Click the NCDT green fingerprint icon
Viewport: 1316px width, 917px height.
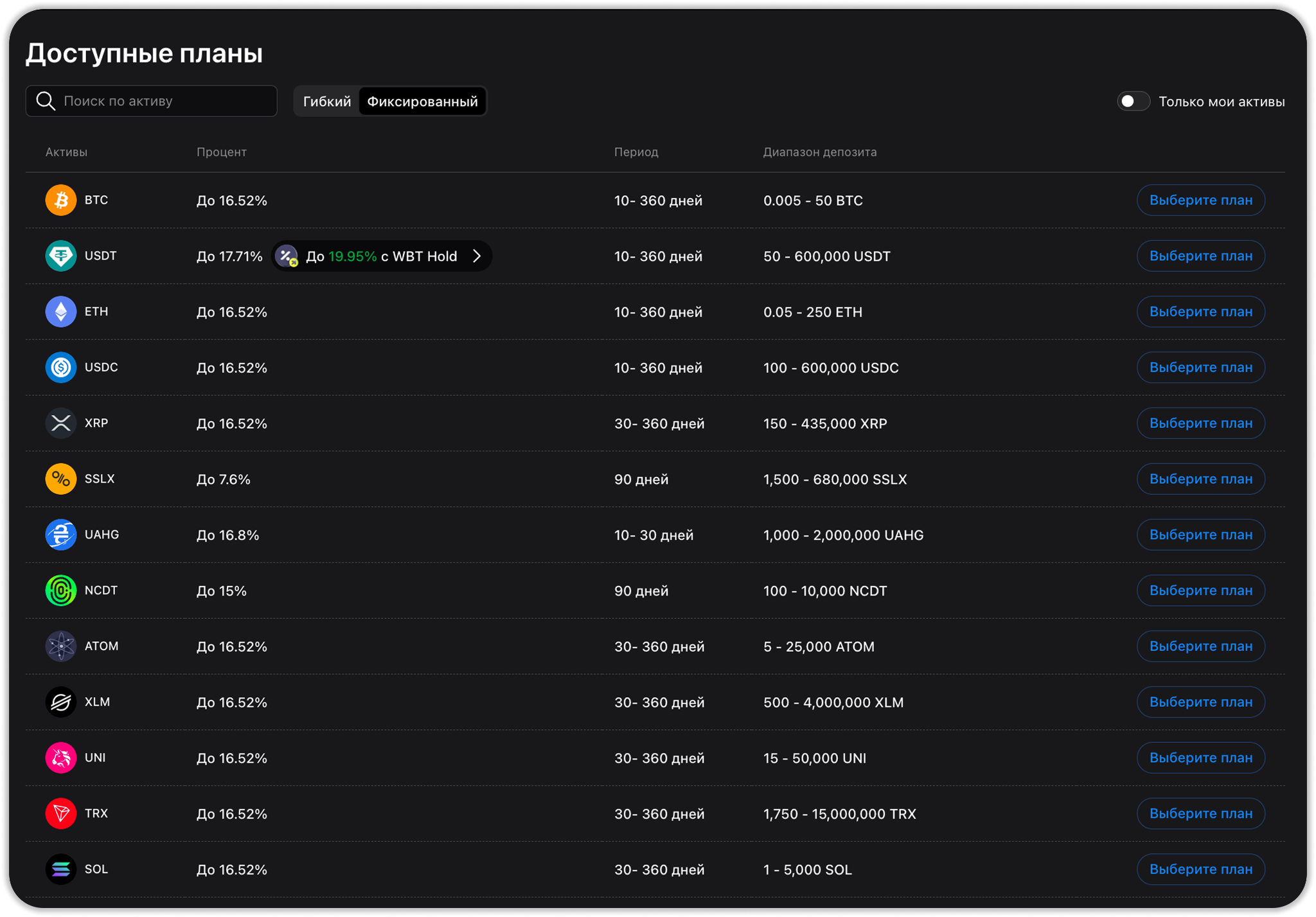pos(61,591)
